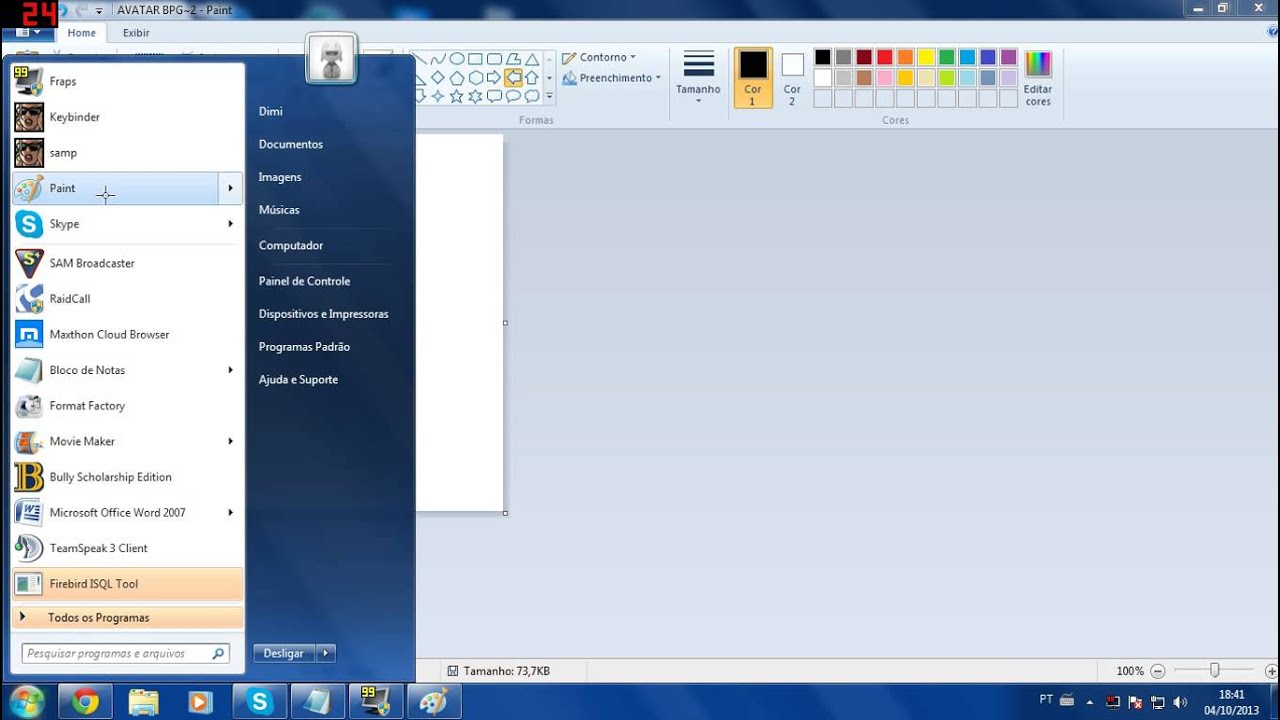Launch samp from the Start menu

(127, 153)
